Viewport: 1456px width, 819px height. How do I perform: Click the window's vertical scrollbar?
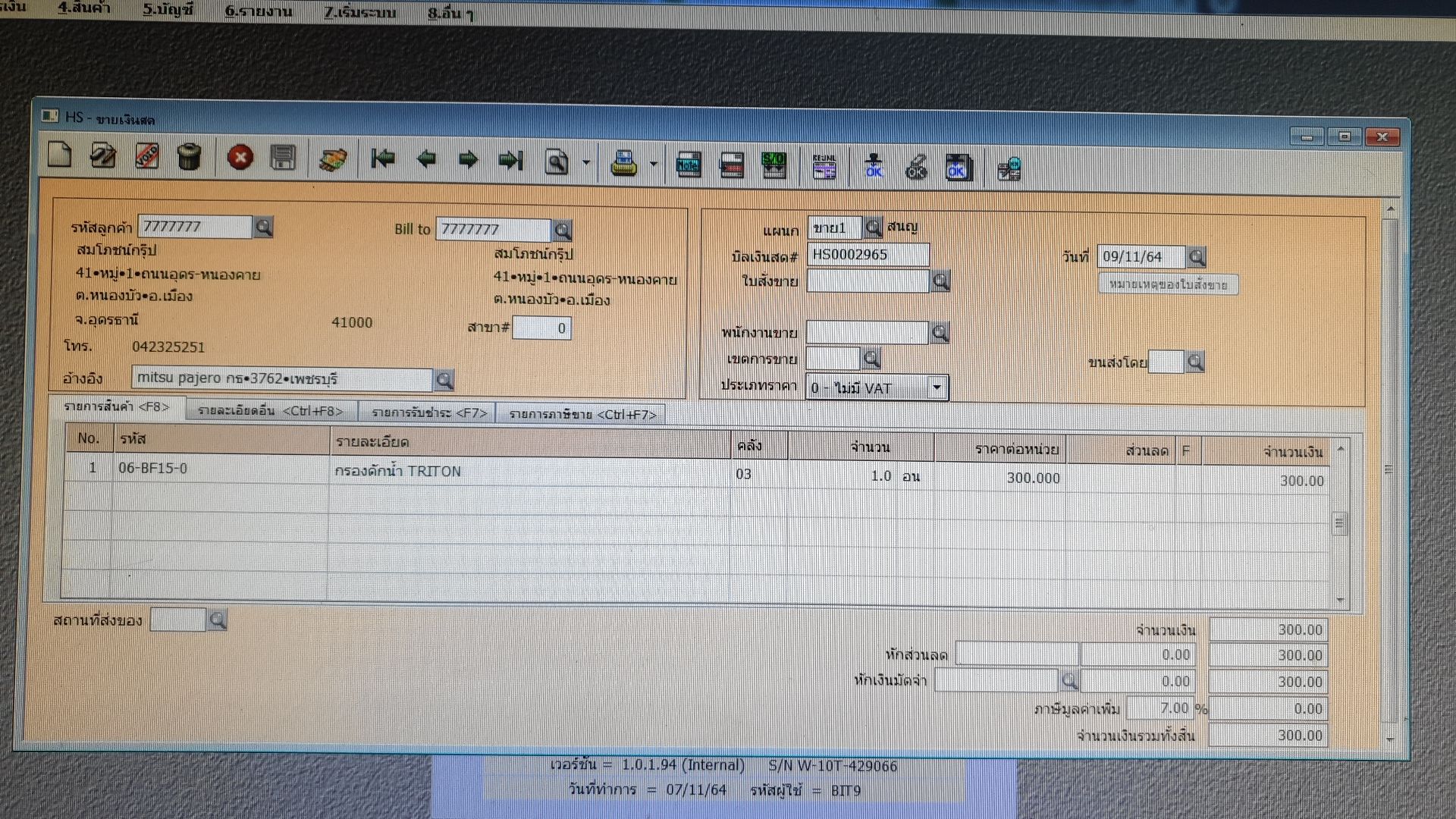[1390, 470]
